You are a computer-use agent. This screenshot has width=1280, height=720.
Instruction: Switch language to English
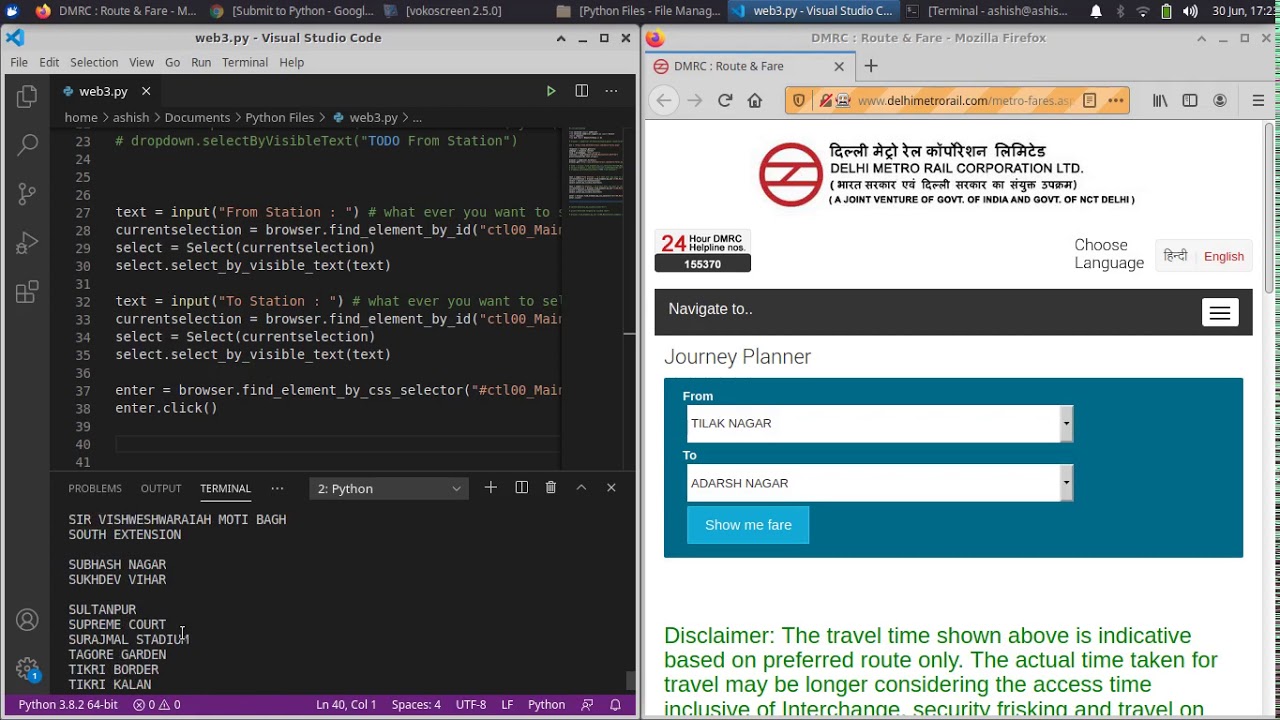pyautogui.click(x=1224, y=257)
